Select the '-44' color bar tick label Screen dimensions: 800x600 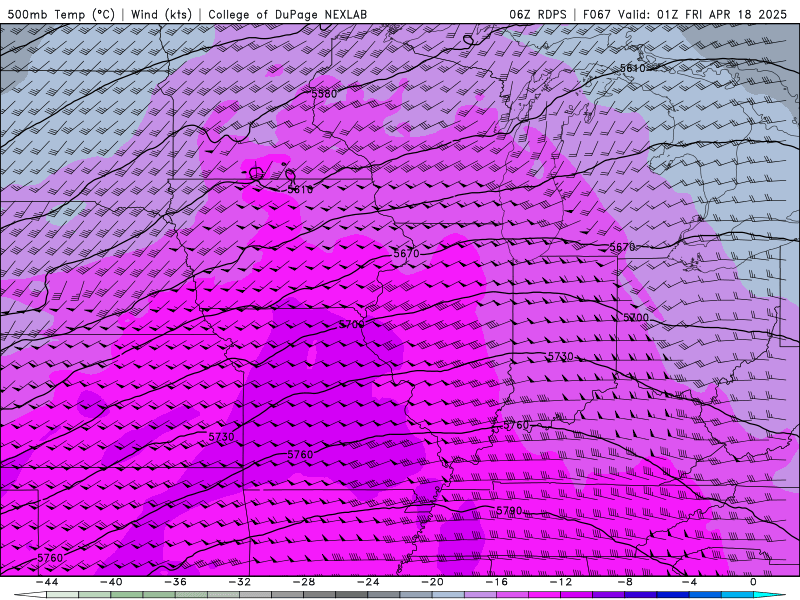click(x=47, y=582)
